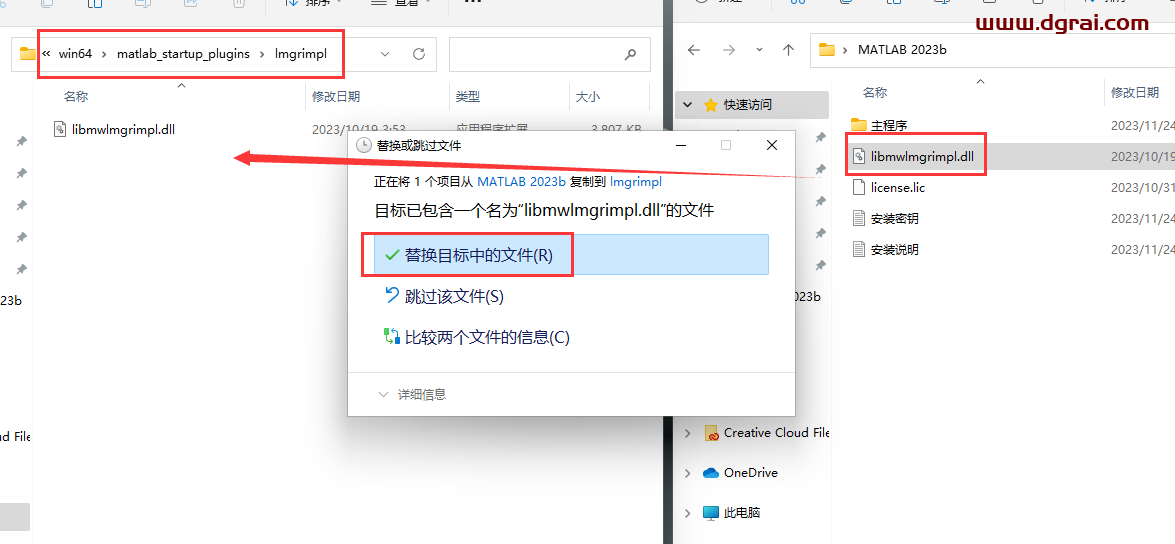
Task: Sort by 修改日期 column in MATLAB 2023b window
Action: (x=1135, y=92)
